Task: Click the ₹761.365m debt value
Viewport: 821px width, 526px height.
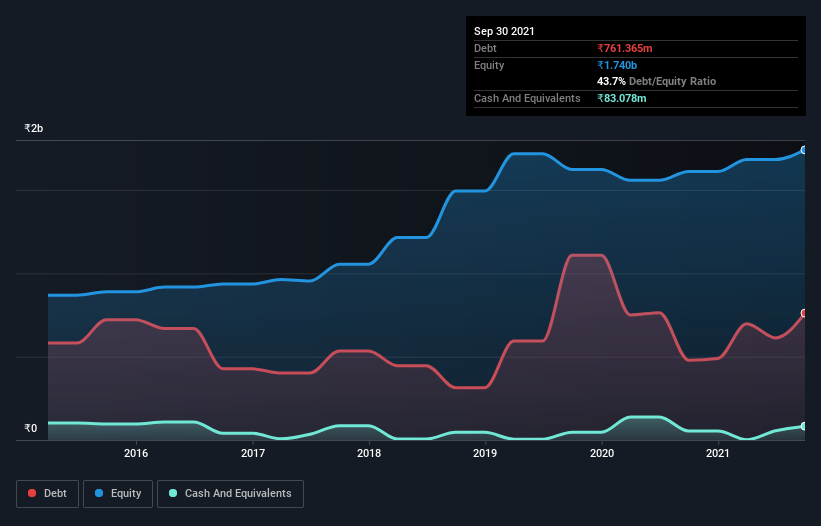Action: point(625,48)
